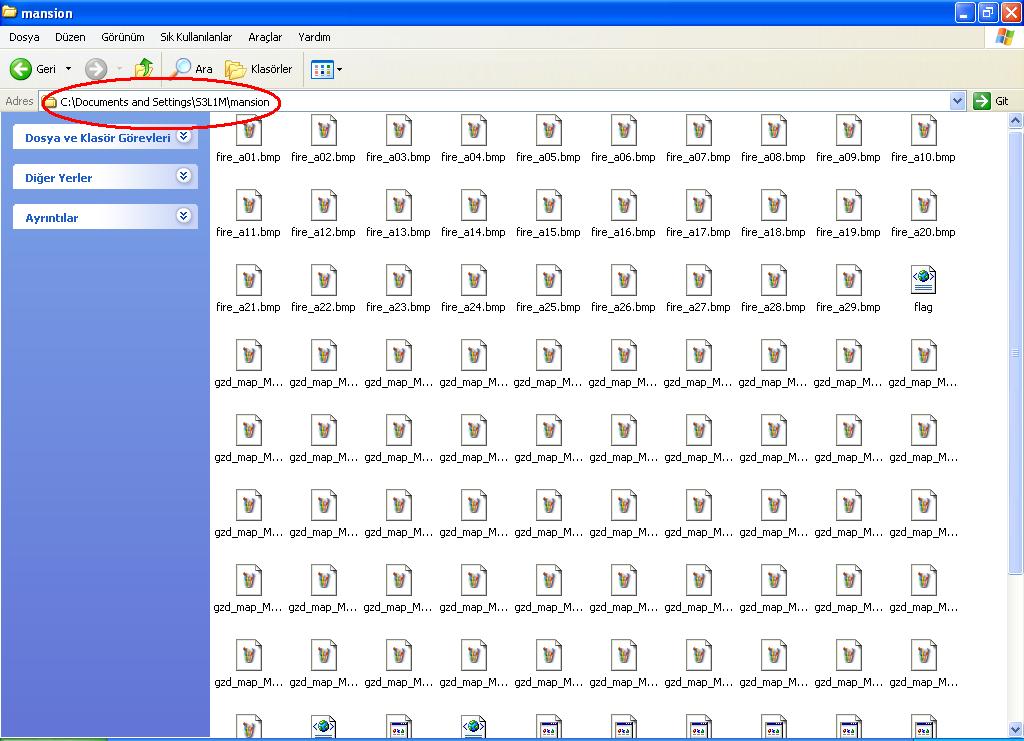Click the Diğer Yerler heading

point(59,178)
